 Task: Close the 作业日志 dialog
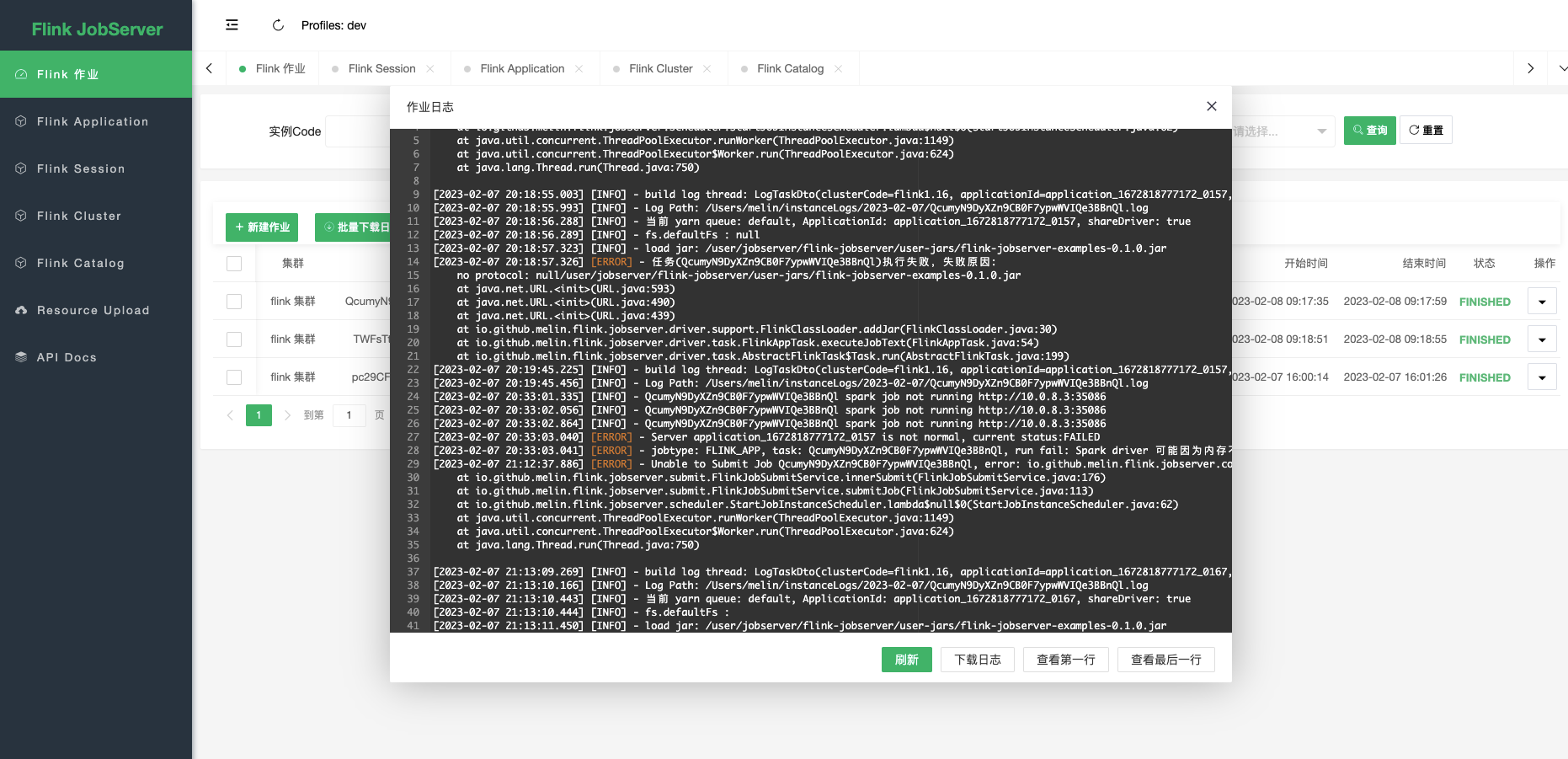[x=1212, y=106]
